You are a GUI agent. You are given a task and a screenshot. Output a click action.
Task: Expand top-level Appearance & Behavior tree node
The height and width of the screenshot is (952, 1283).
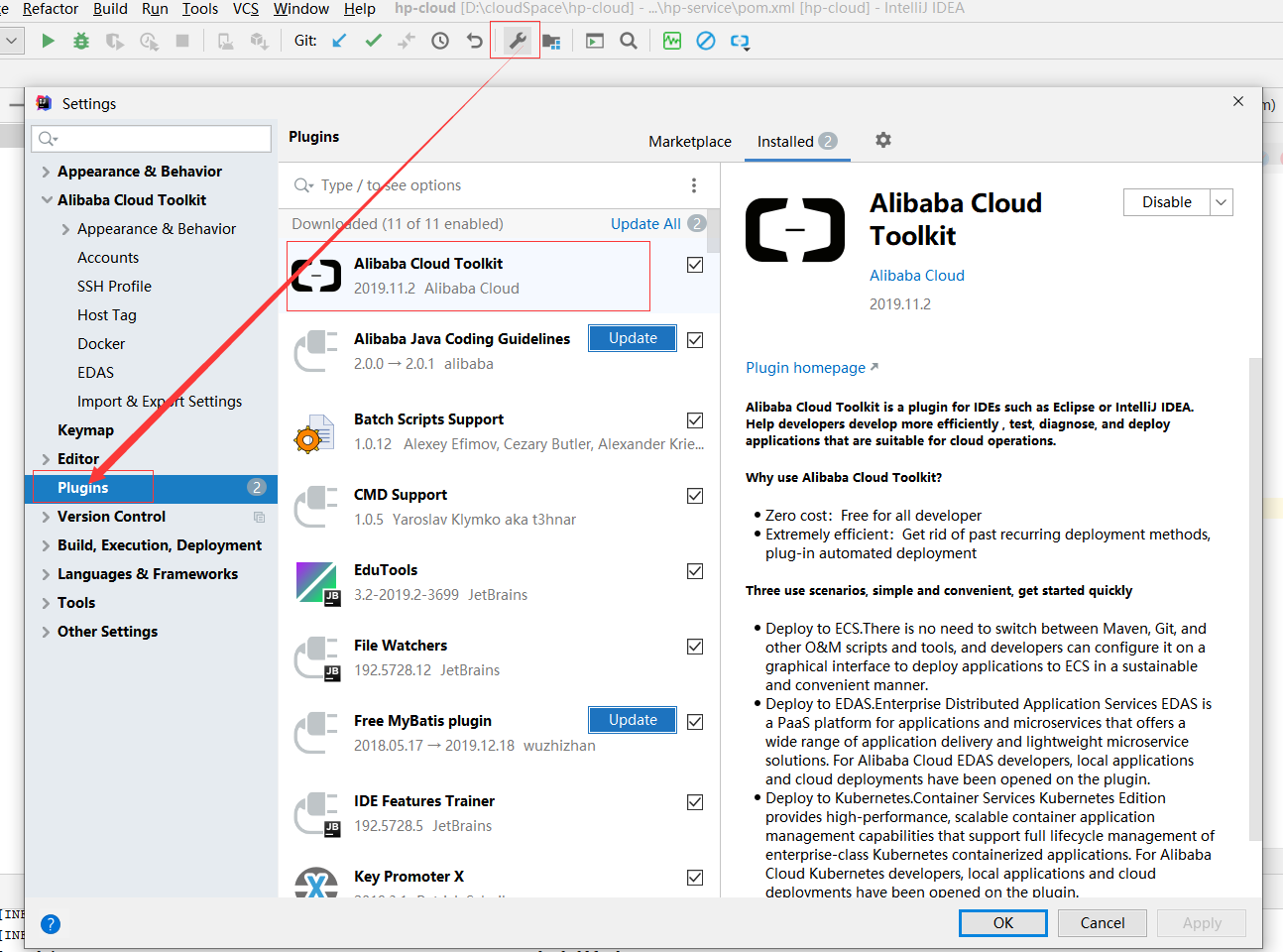coord(46,172)
